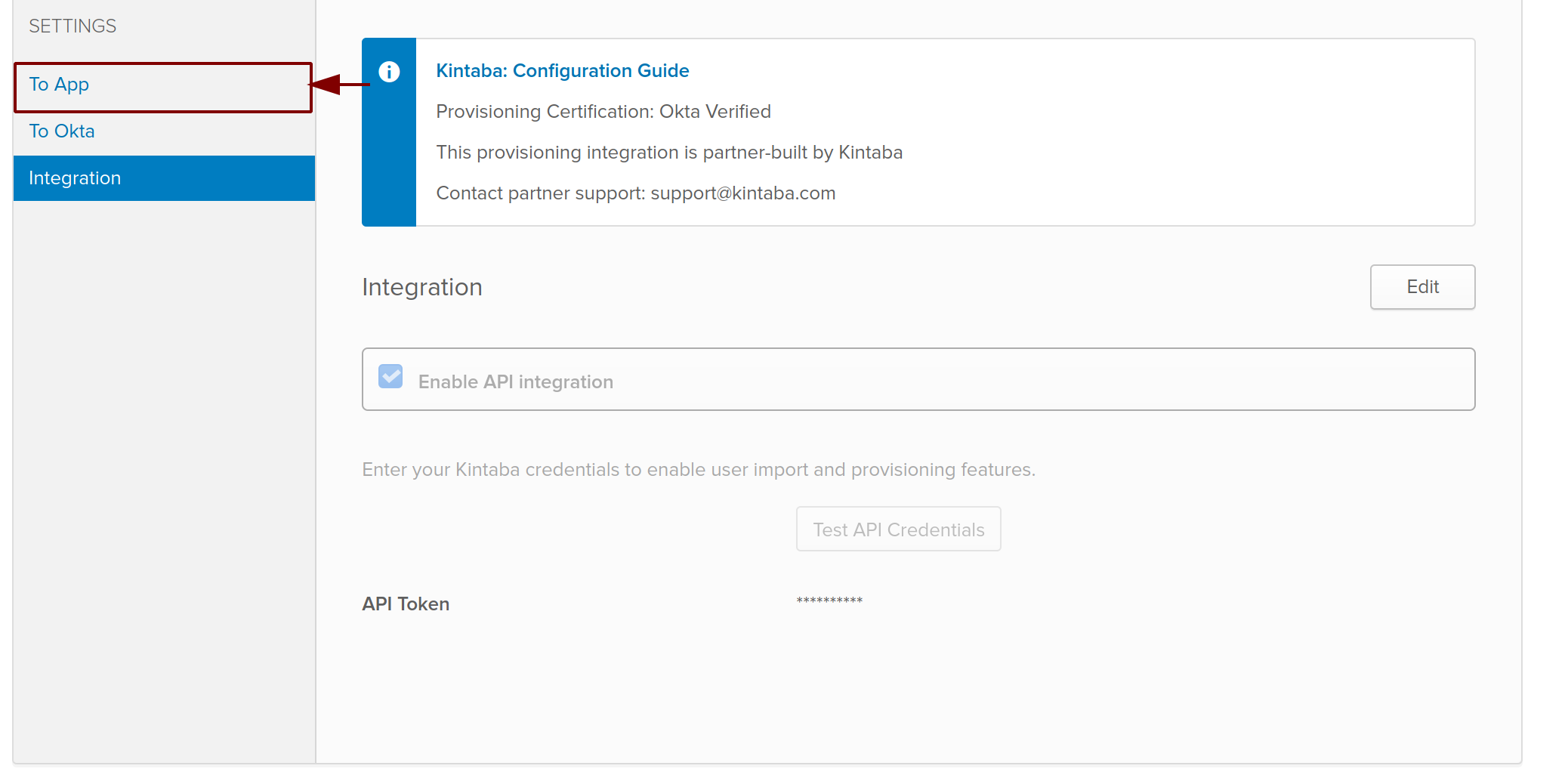Click the Integration section heading
Image resolution: width=1568 pixels, height=775 pixels.
tap(421, 288)
